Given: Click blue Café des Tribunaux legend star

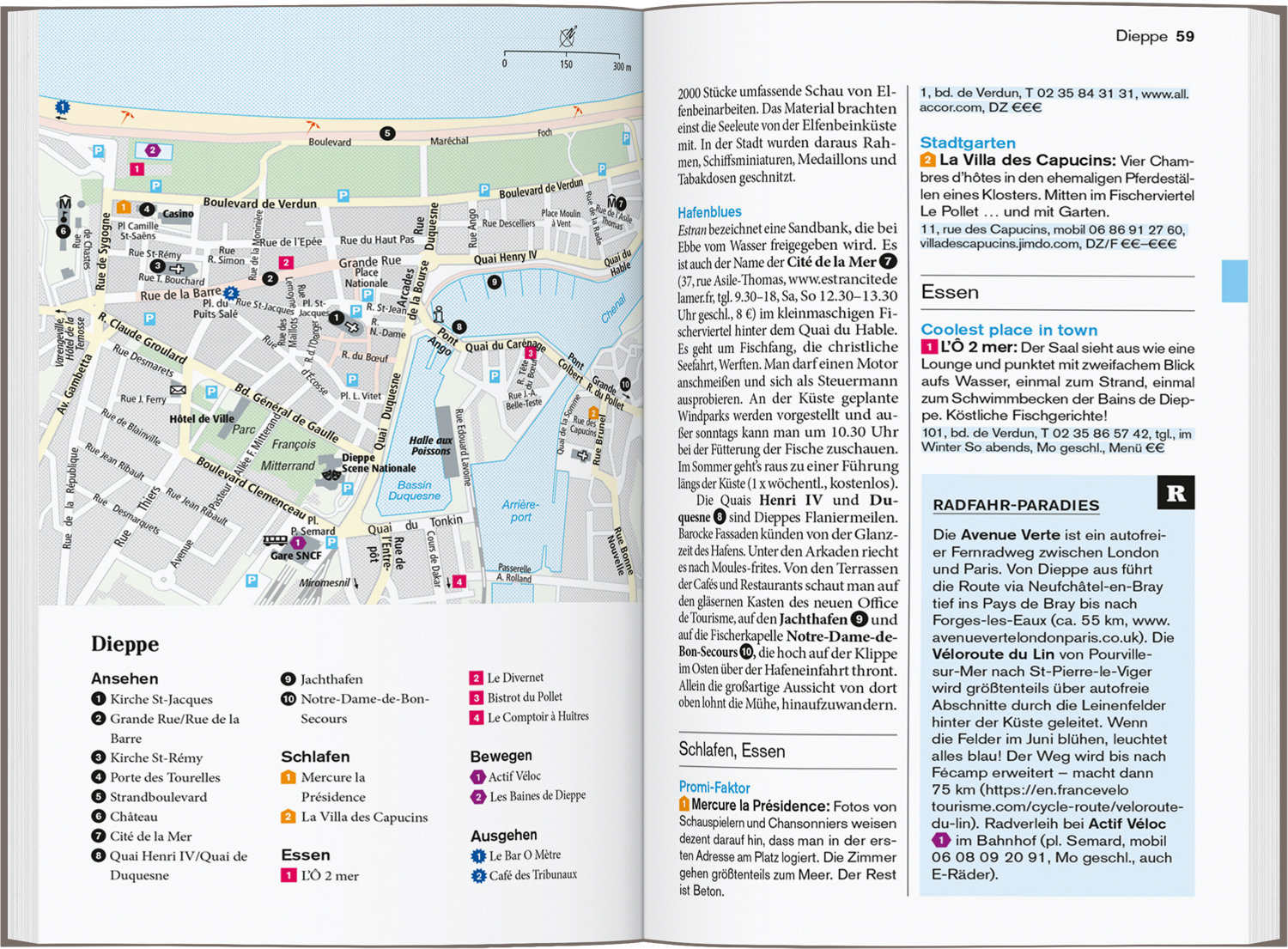Looking at the screenshot, I should coord(478,875).
